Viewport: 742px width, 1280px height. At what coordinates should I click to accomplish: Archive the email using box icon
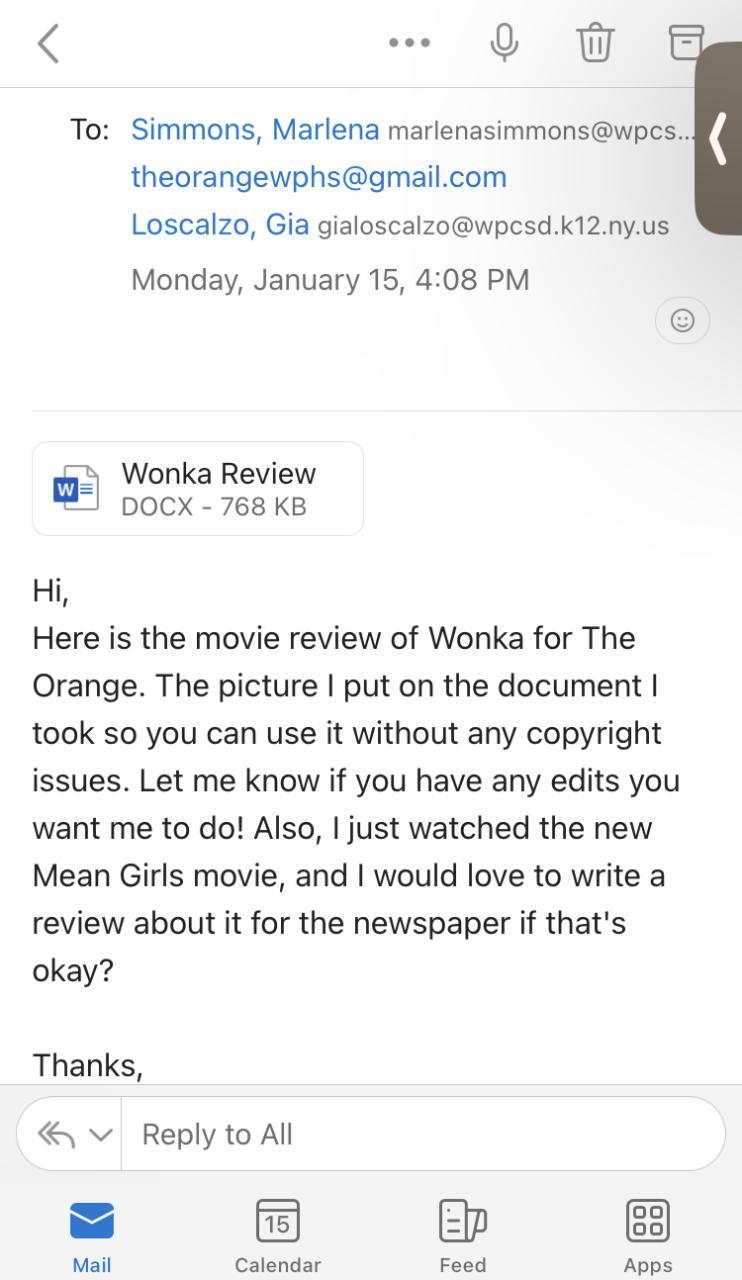pos(683,43)
